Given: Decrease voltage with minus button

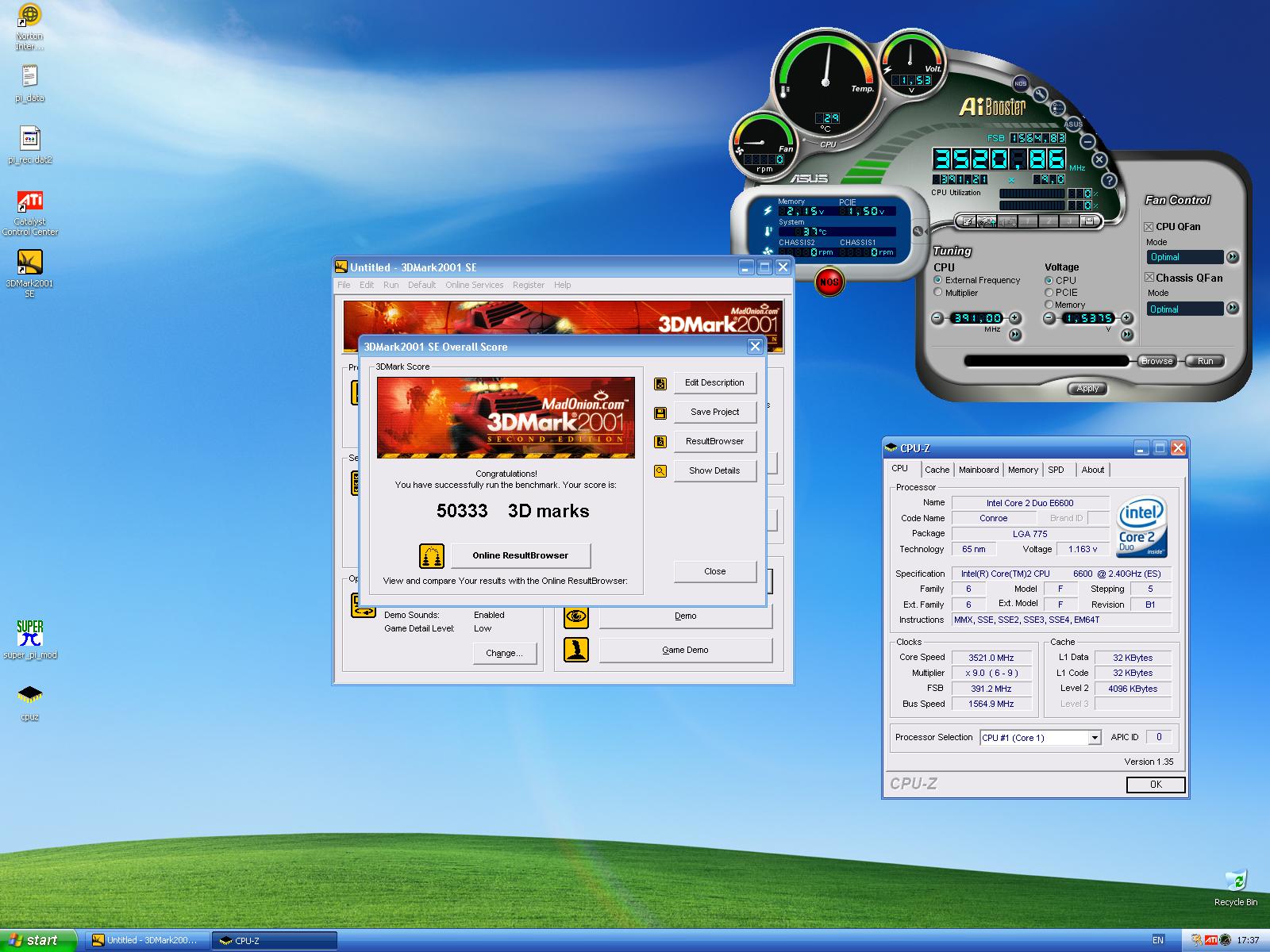Looking at the screenshot, I should click(x=1049, y=318).
